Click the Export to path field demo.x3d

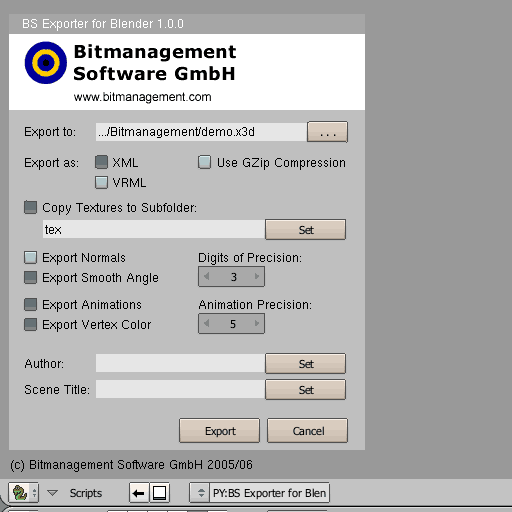[201, 132]
